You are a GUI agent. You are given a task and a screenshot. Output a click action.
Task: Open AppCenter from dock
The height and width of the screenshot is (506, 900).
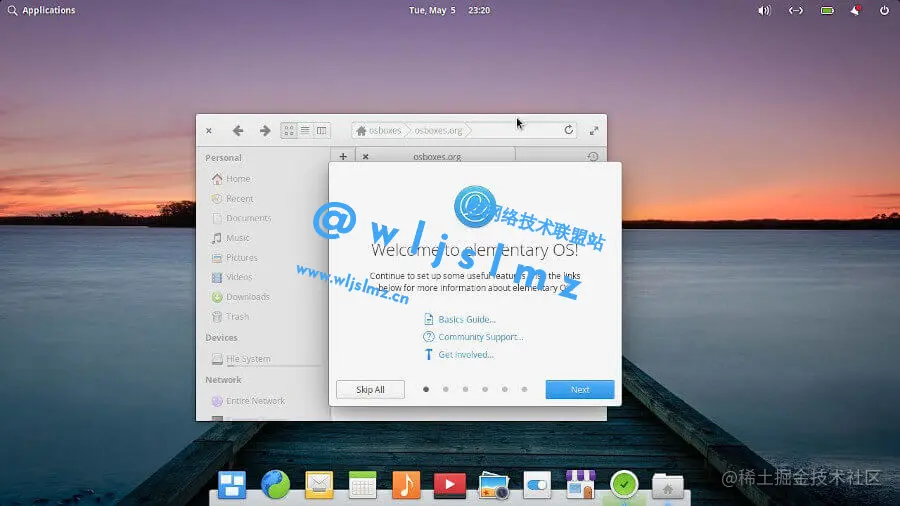click(580, 485)
